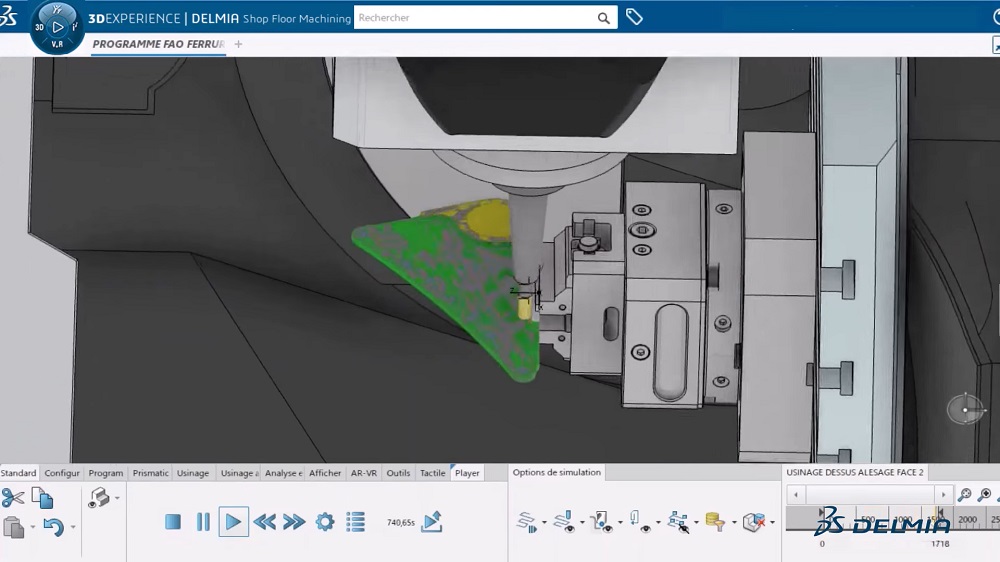Click the timeline horizontal scrollbar track
Screen dimensions: 1000x562
coord(870,494)
